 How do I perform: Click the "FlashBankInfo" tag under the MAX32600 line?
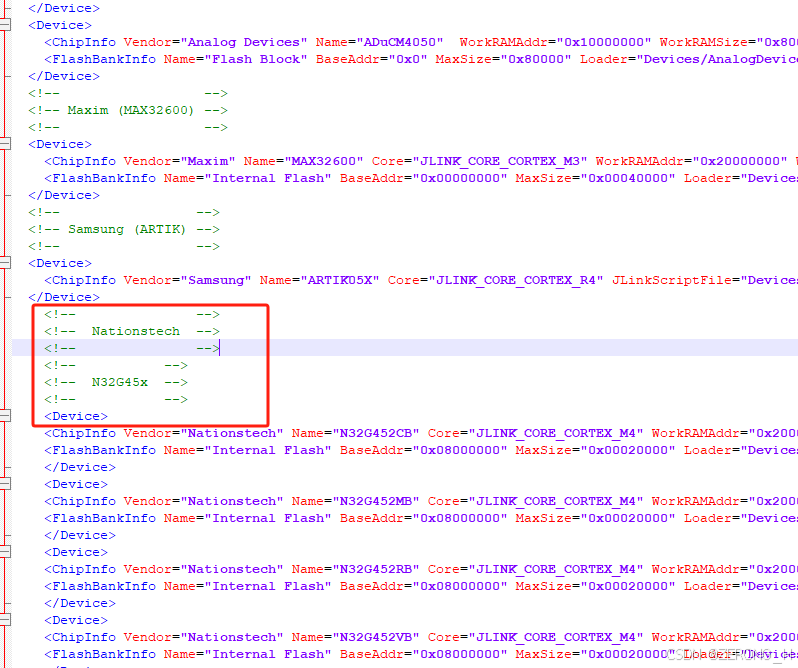point(104,178)
